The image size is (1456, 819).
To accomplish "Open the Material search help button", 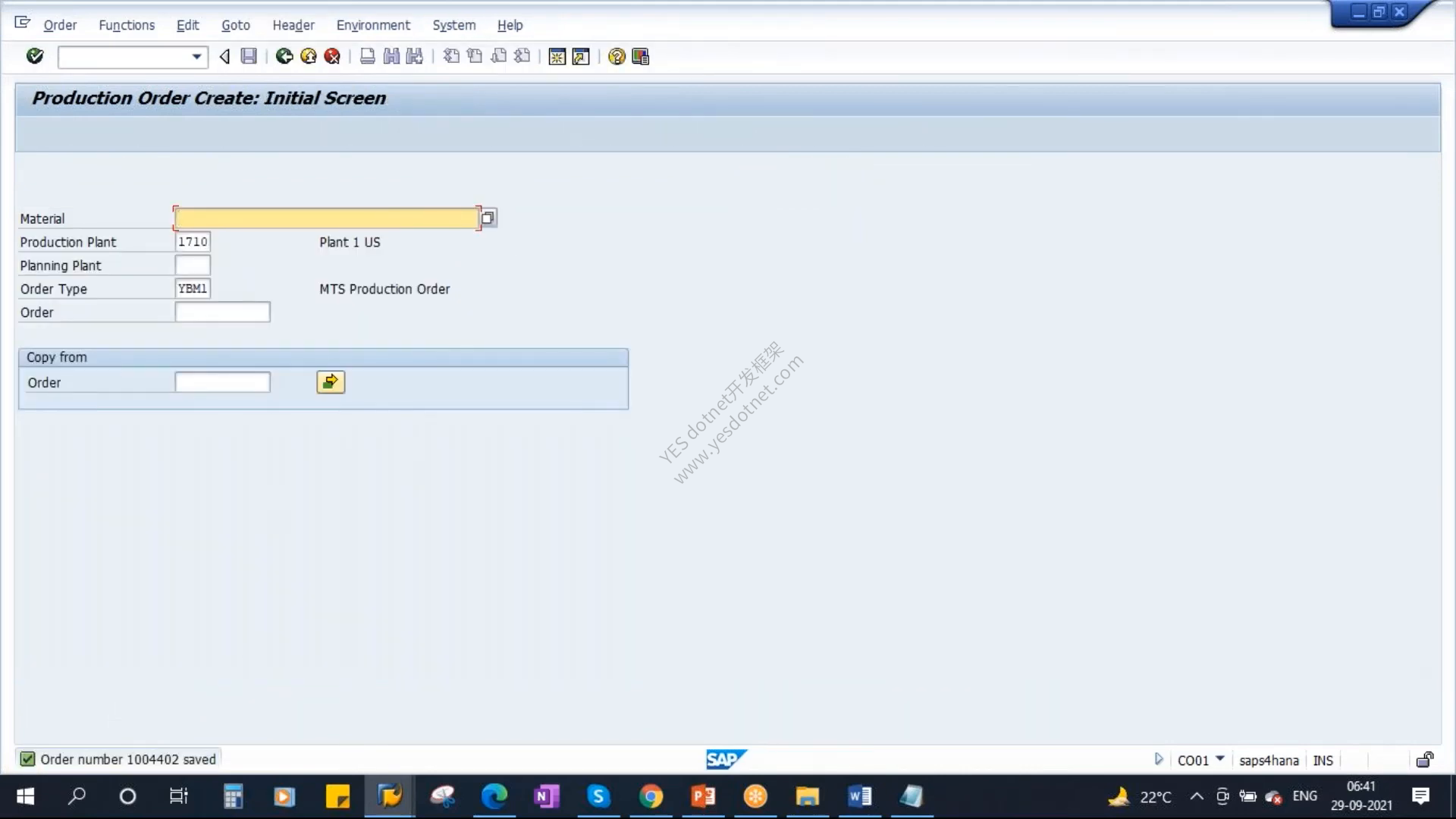I will [488, 218].
